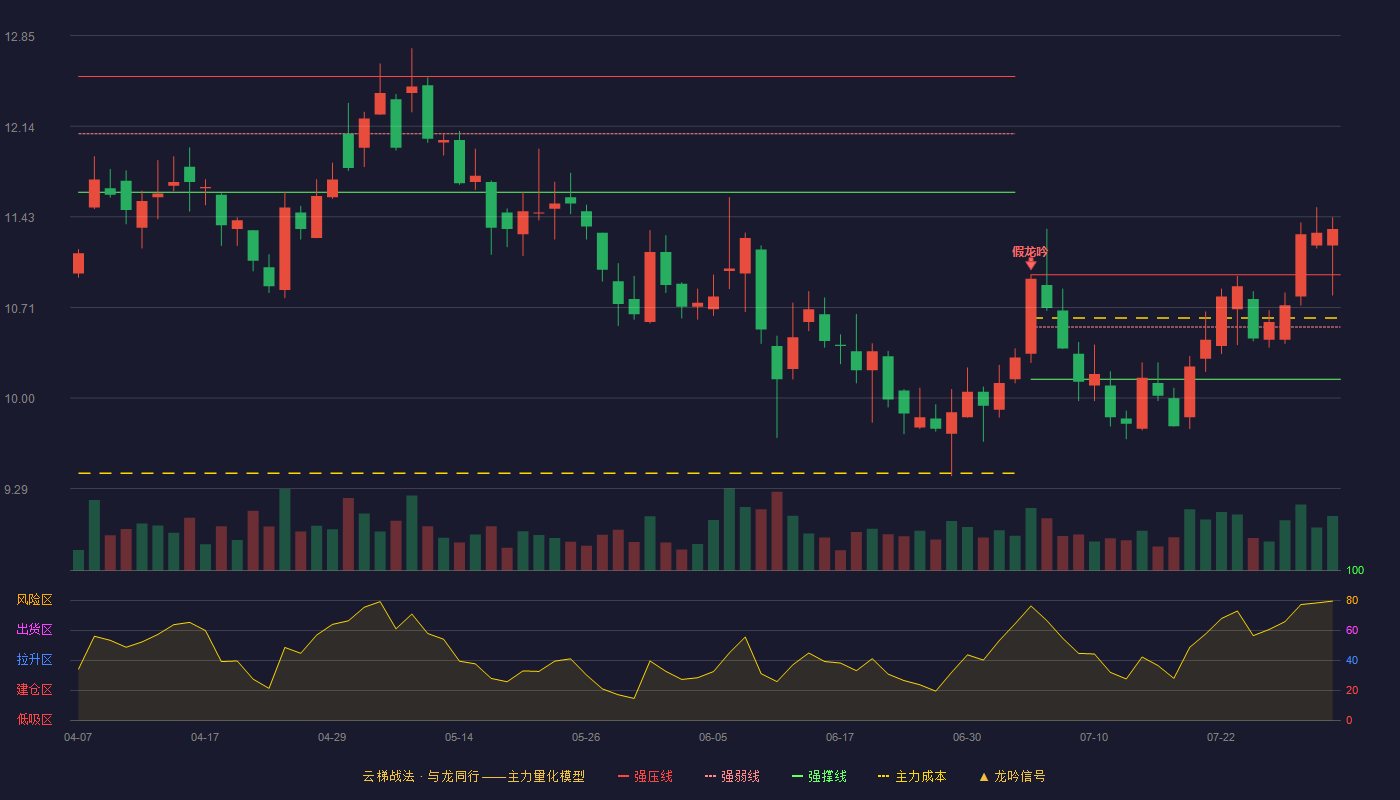Click the blue 40 indicator axis value

click(1352, 660)
